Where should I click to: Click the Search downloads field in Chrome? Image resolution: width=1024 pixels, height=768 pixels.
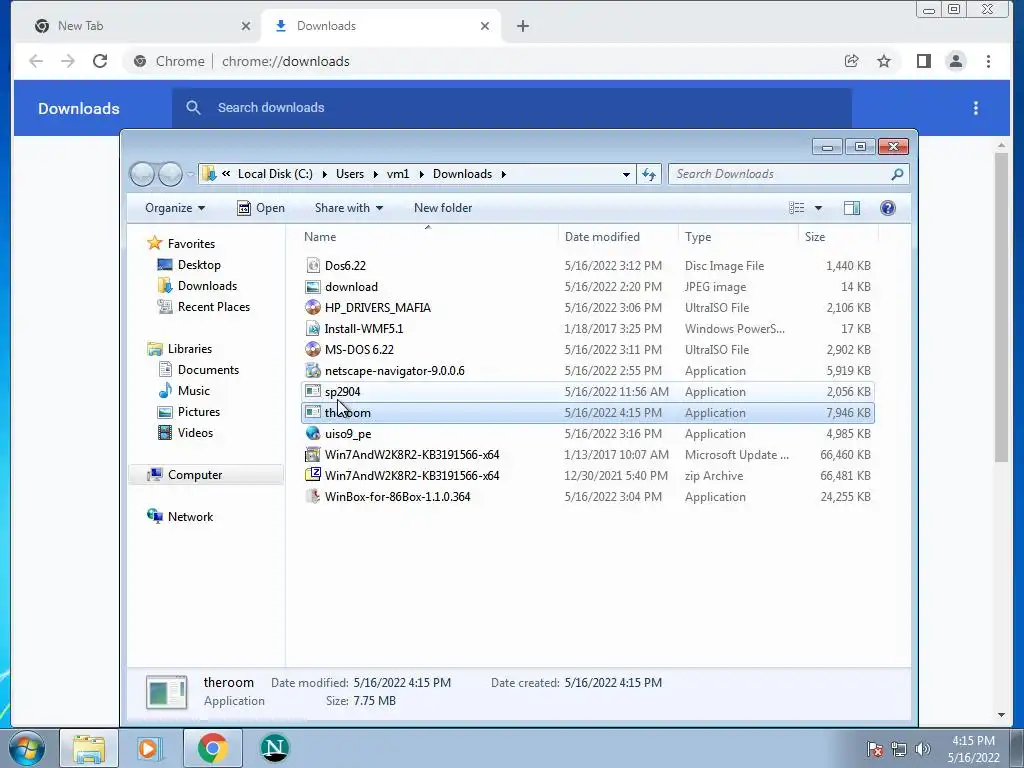(512, 108)
